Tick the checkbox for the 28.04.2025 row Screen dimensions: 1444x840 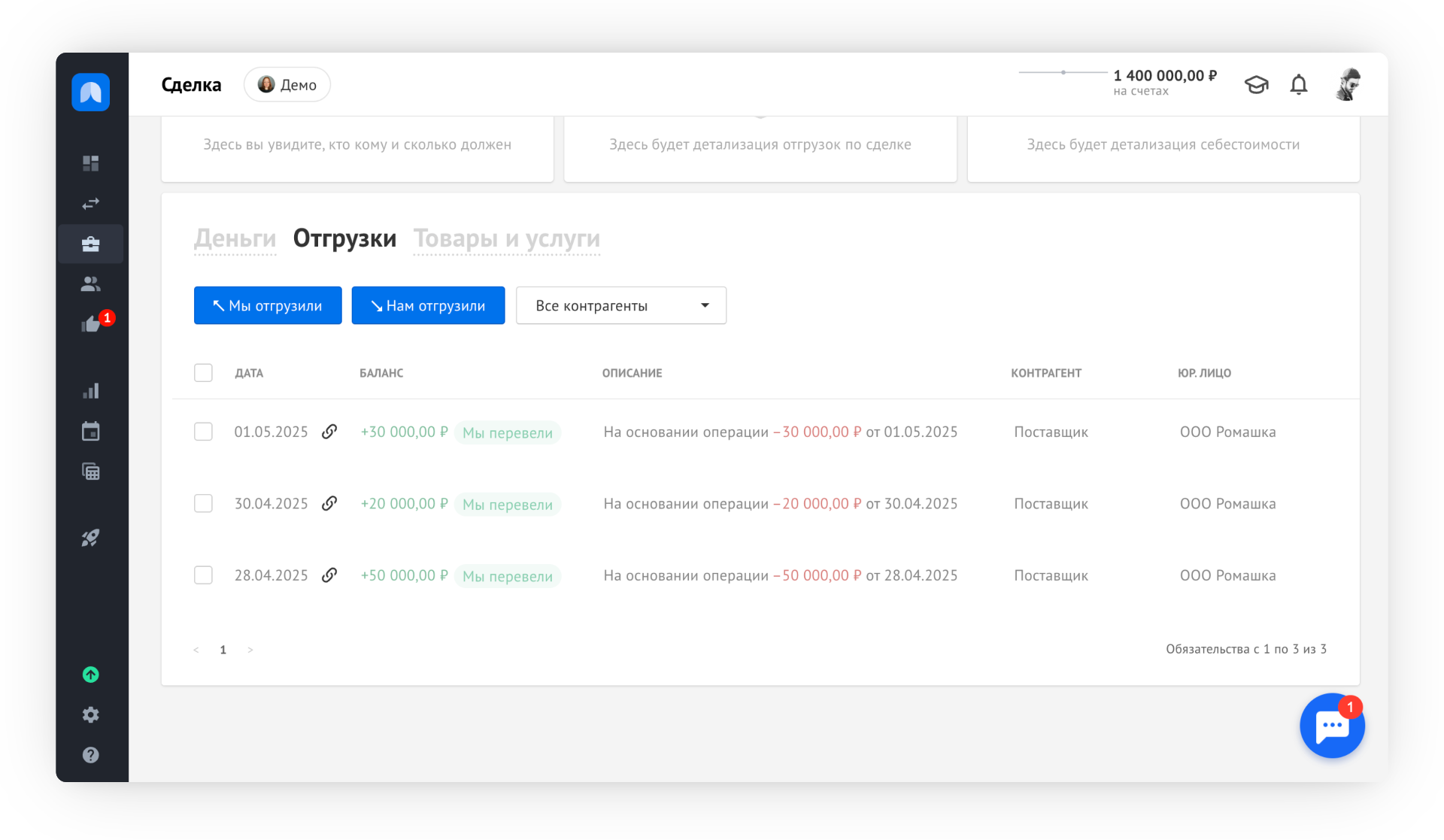[203, 575]
